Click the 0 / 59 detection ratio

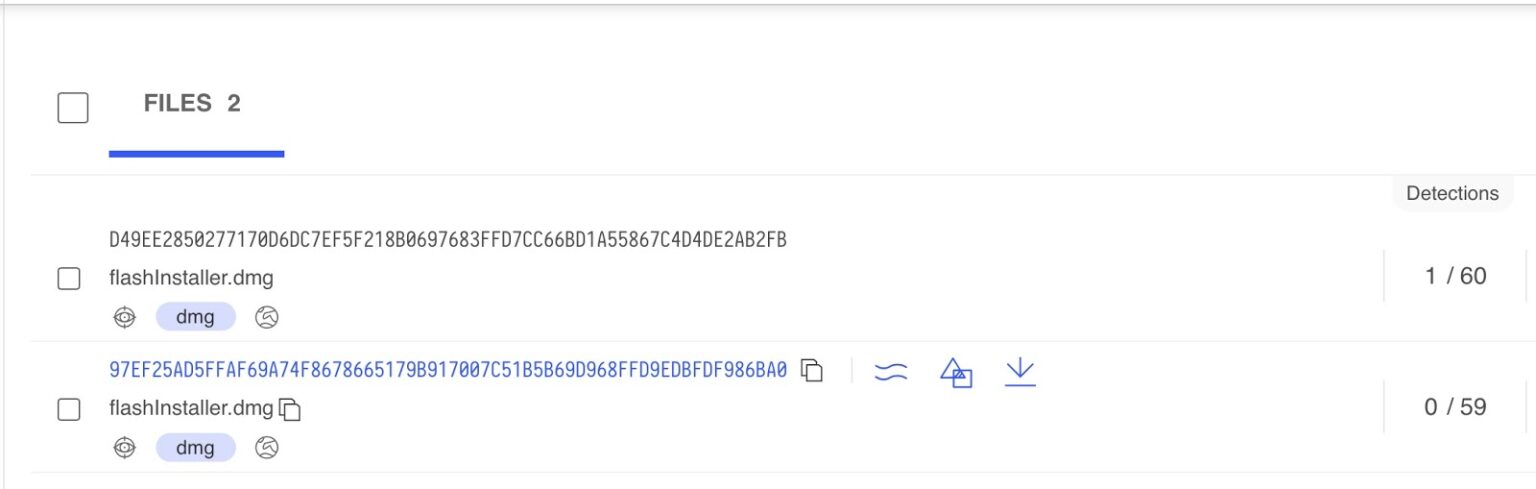(x=1455, y=407)
